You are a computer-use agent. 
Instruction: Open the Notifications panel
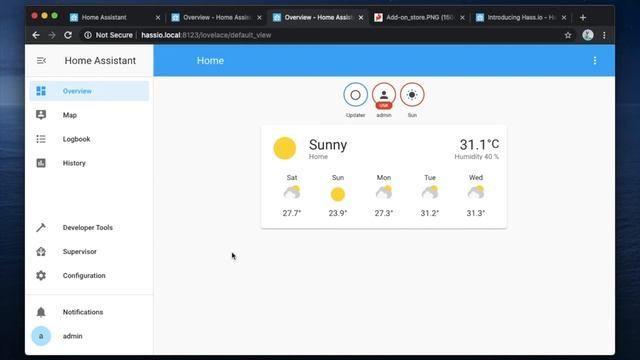(x=89, y=312)
